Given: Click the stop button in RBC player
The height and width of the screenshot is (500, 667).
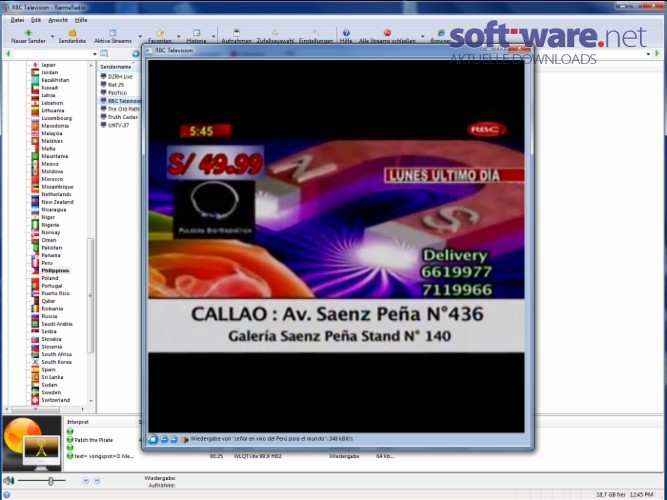Looking at the screenshot, I should coord(153,439).
